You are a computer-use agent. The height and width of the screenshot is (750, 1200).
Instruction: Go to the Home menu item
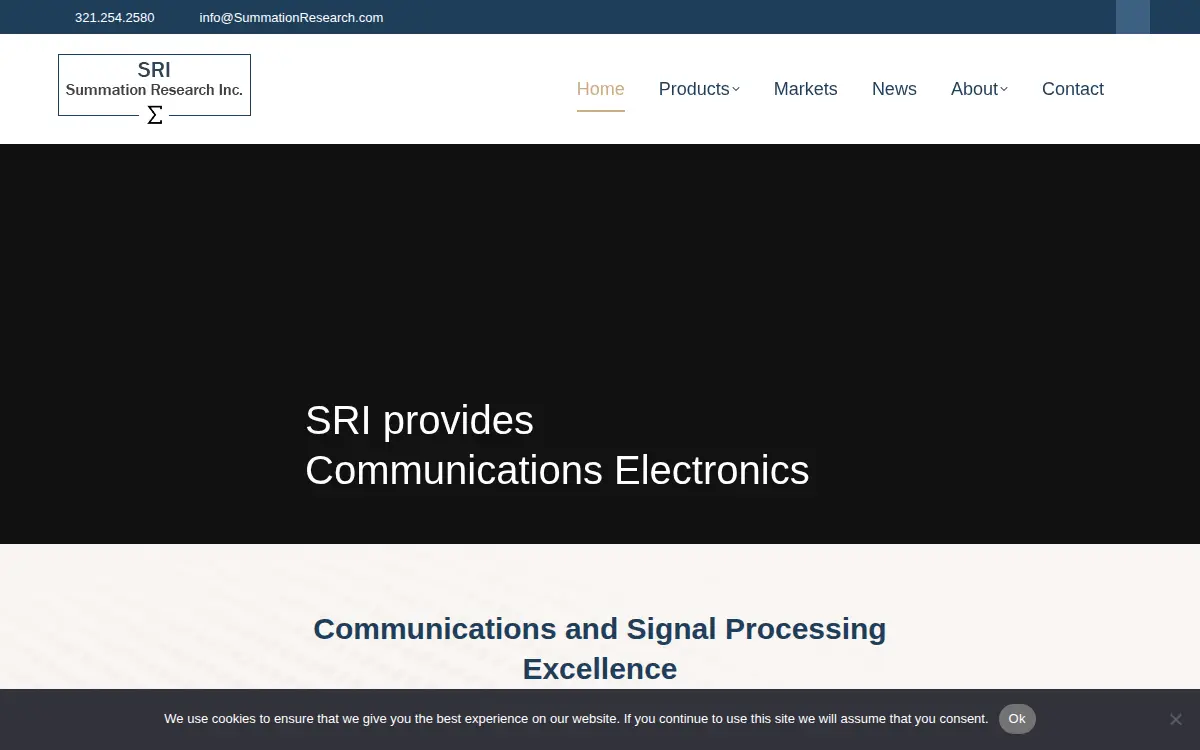[600, 89]
